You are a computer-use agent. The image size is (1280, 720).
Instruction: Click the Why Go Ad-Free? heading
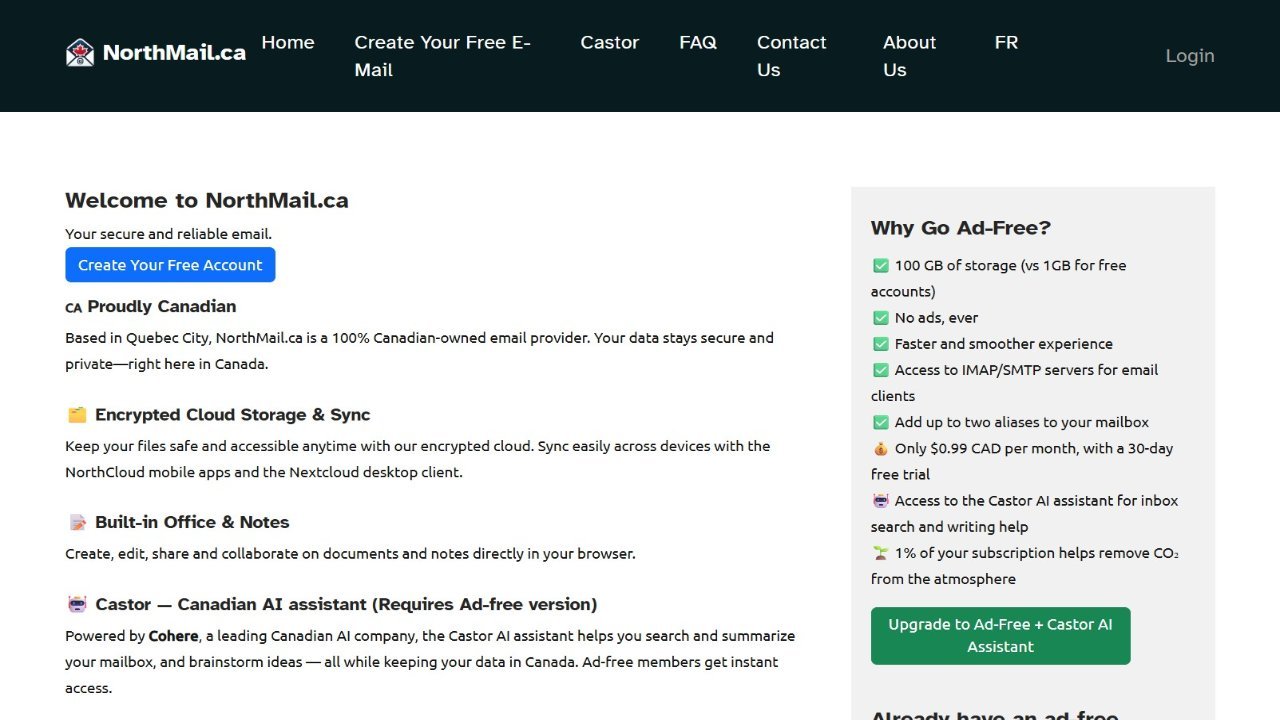[x=961, y=228]
